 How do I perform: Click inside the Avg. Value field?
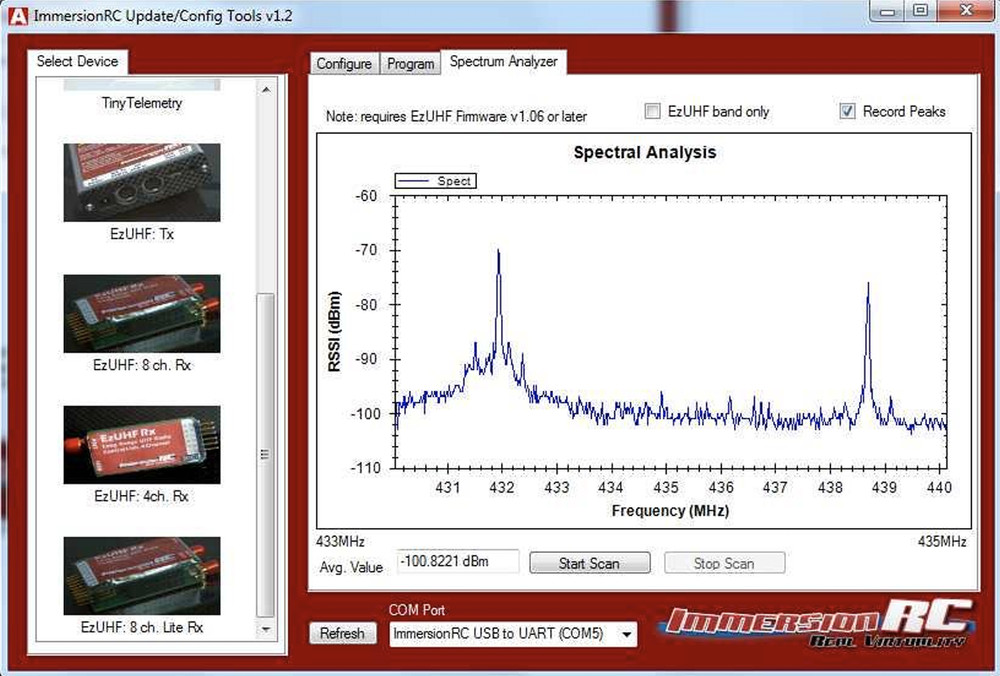point(457,561)
